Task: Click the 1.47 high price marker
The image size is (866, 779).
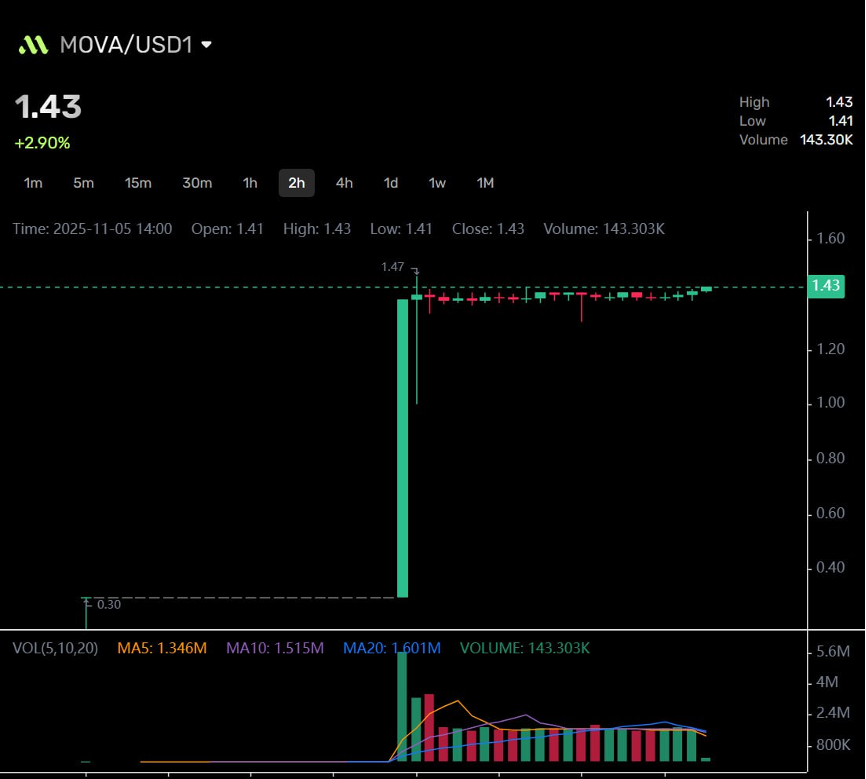Action: [x=393, y=267]
